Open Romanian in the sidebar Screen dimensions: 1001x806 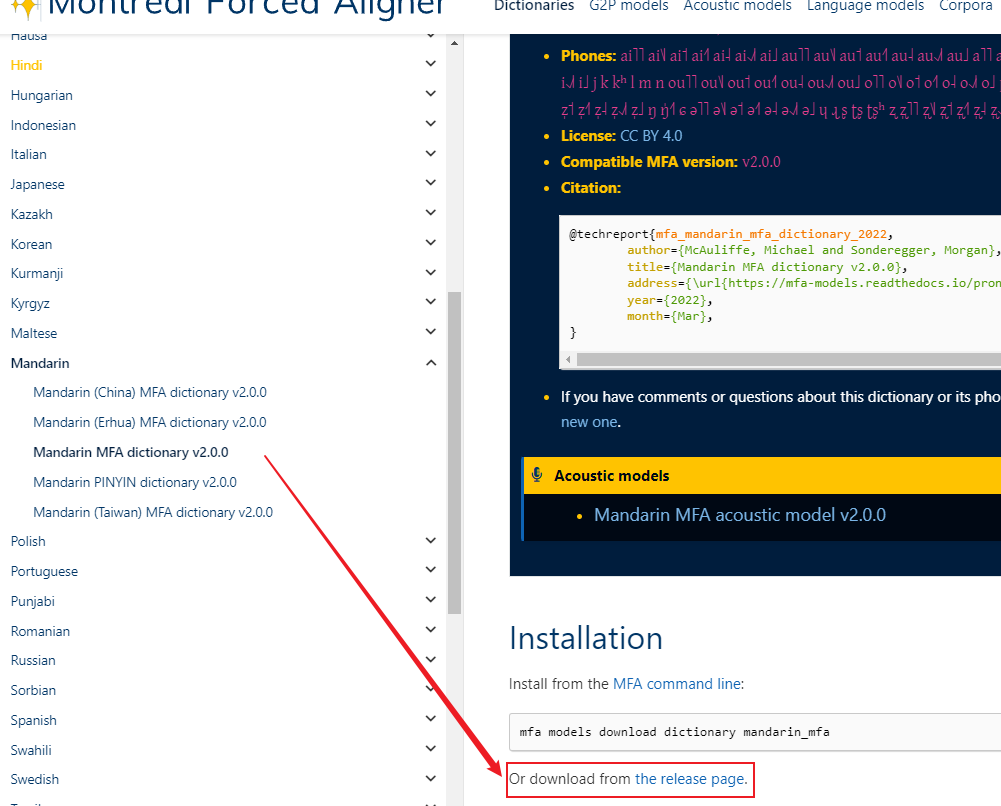coord(40,631)
